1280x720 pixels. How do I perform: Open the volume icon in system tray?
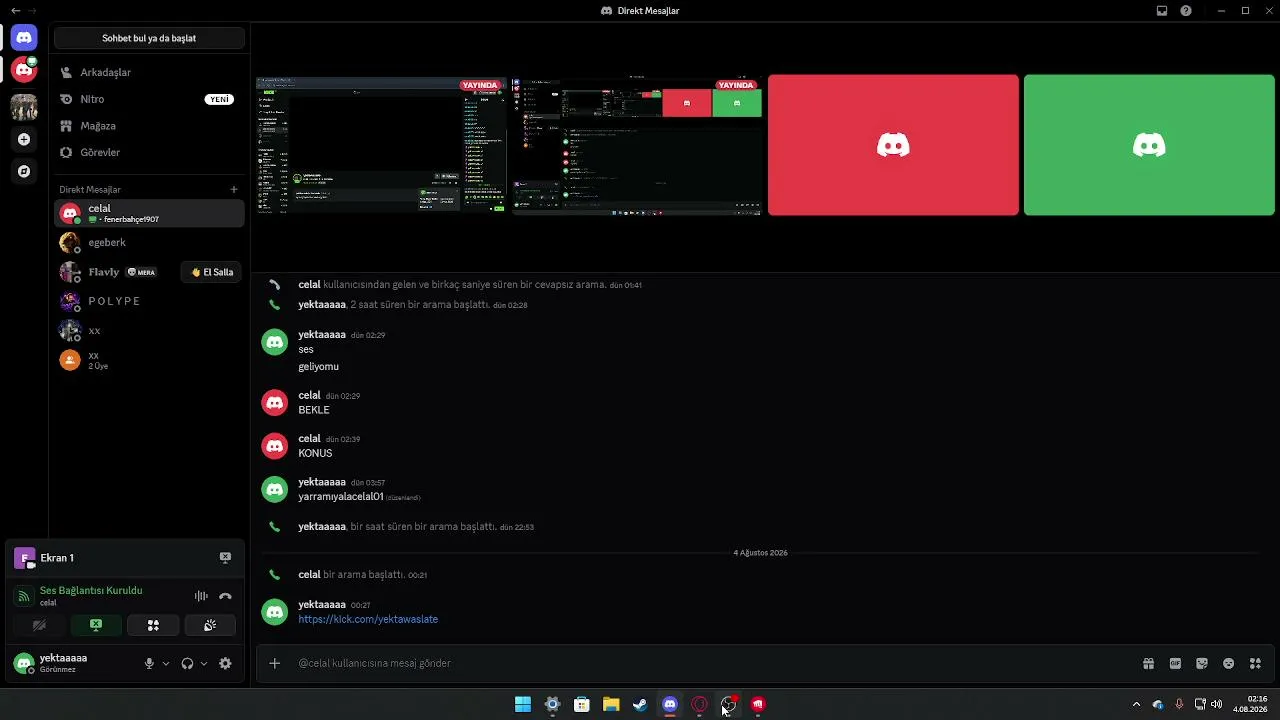[x=1217, y=705]
